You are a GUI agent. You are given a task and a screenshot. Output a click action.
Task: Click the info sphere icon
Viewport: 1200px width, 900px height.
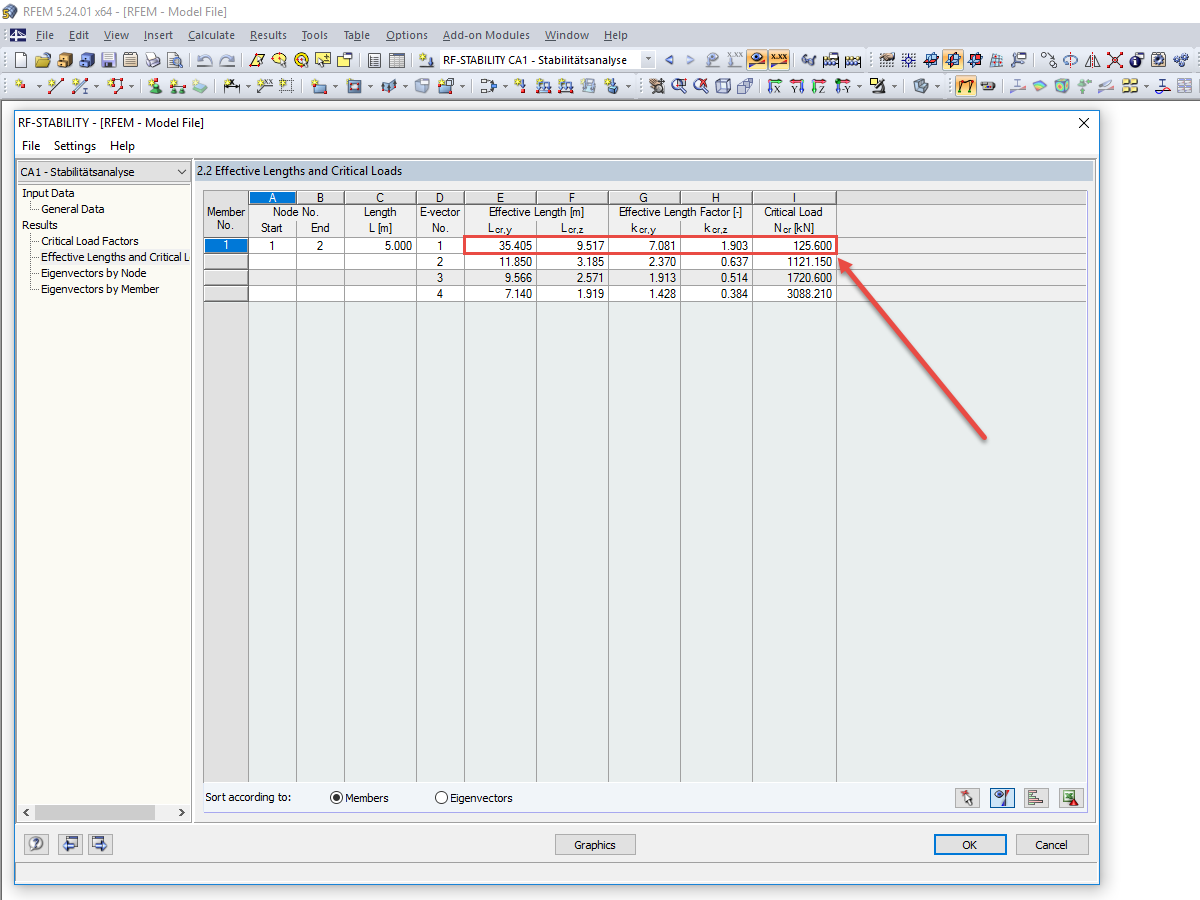coord(1136,60)
